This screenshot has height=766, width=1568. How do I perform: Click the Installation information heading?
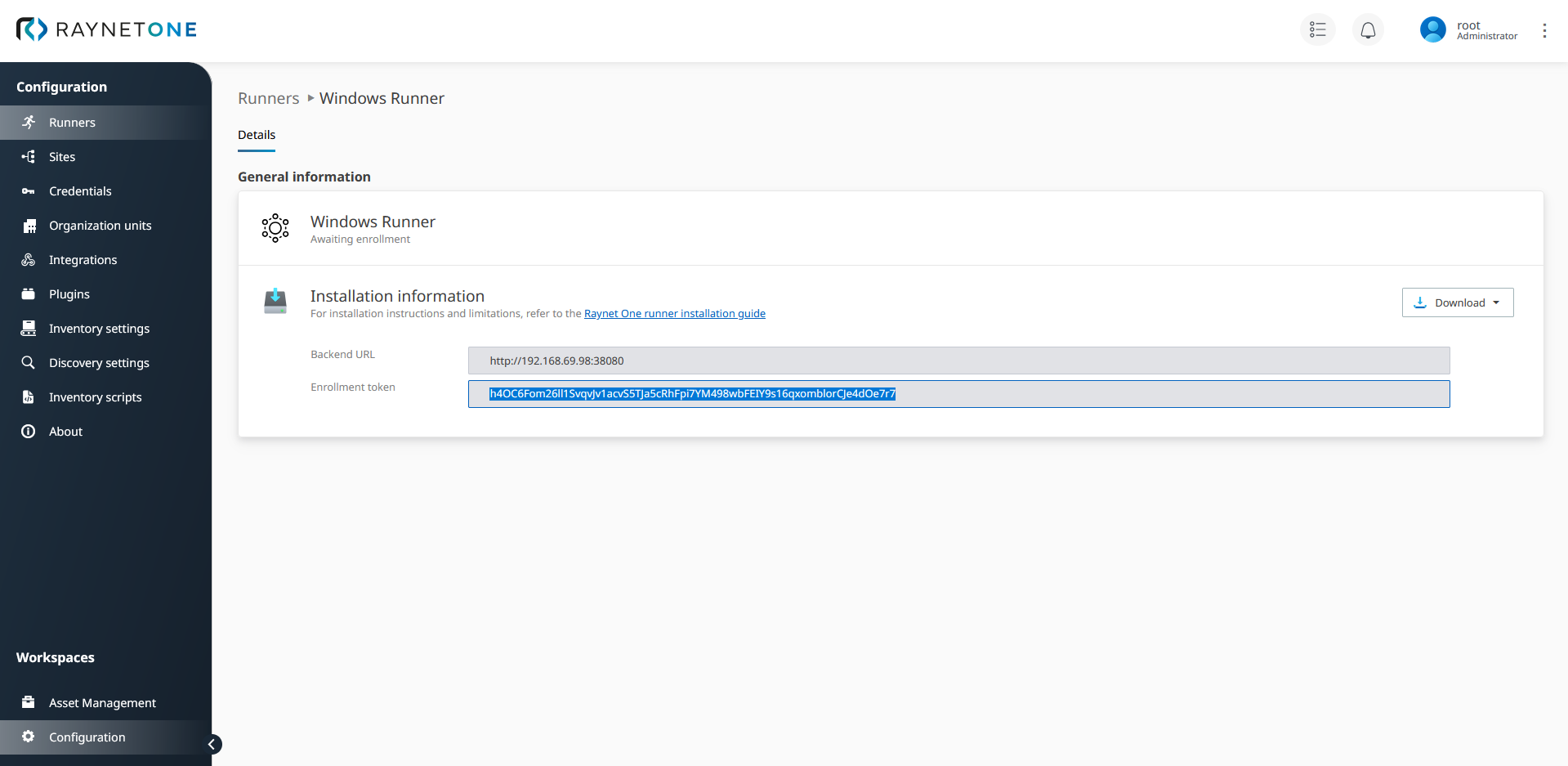tap(397, 296)
